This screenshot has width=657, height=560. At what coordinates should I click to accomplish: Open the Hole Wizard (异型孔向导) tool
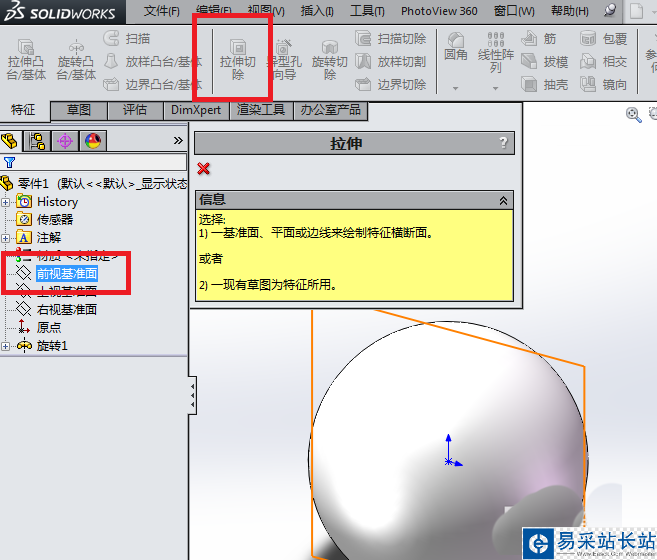pyautogui.click(x=286, y=60)
